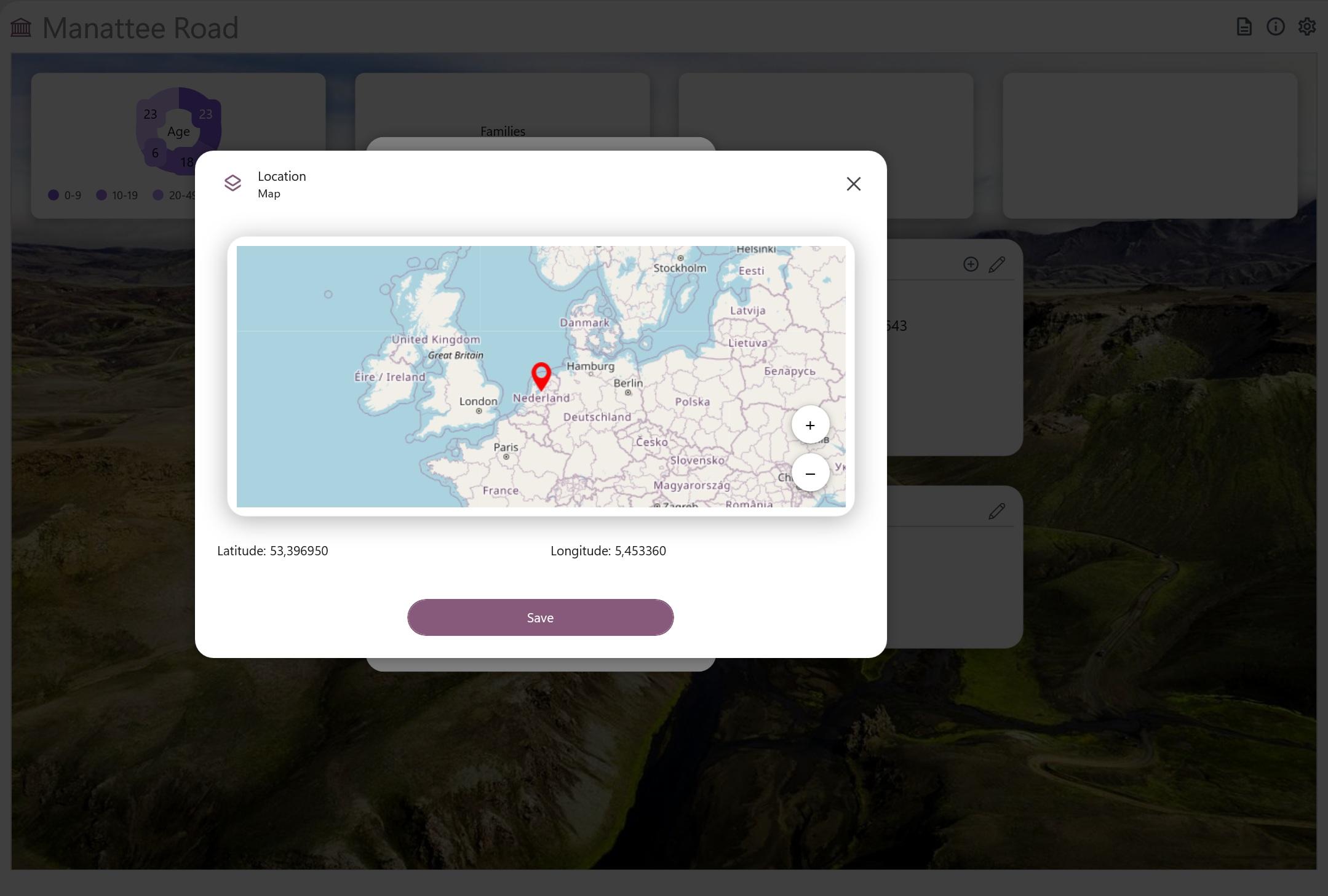Click the add circle plus icon
This screenshot has height=896, width=1328.
(971, 264)
